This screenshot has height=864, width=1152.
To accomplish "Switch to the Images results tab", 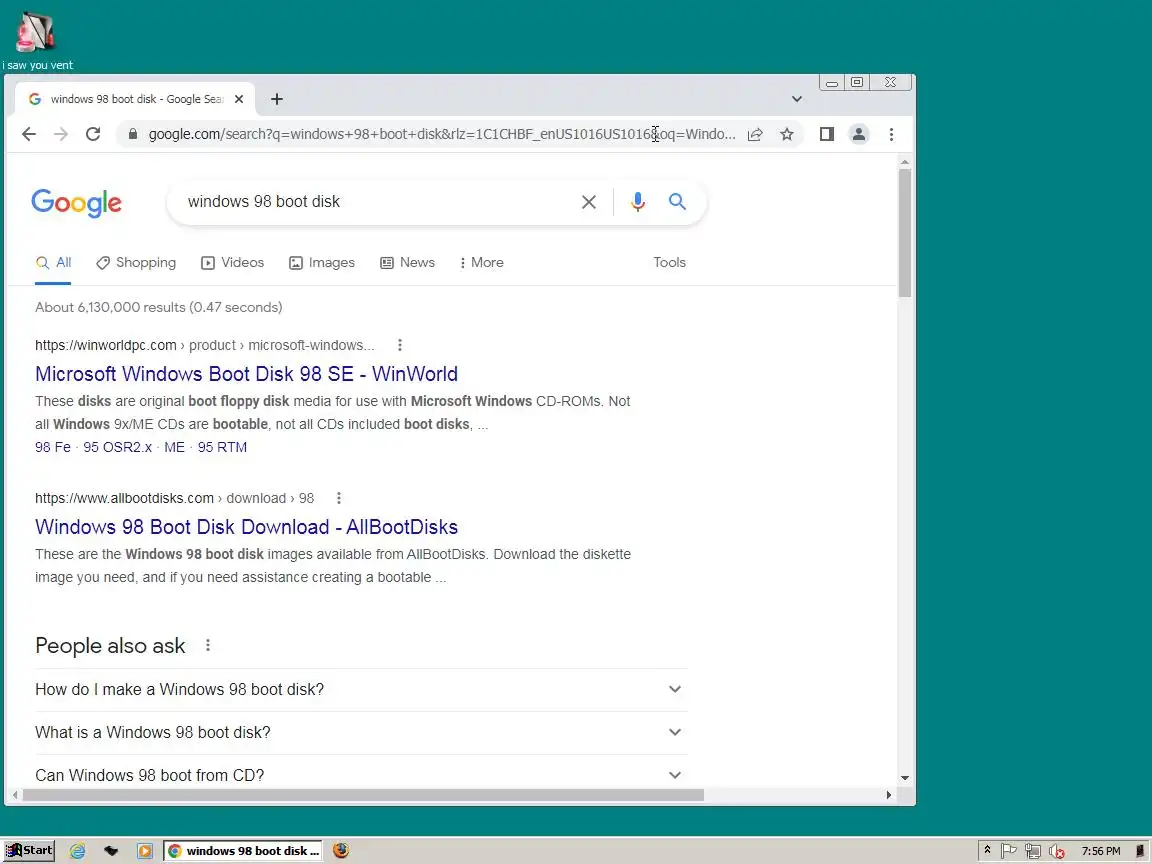I will [x=322, y=263].
